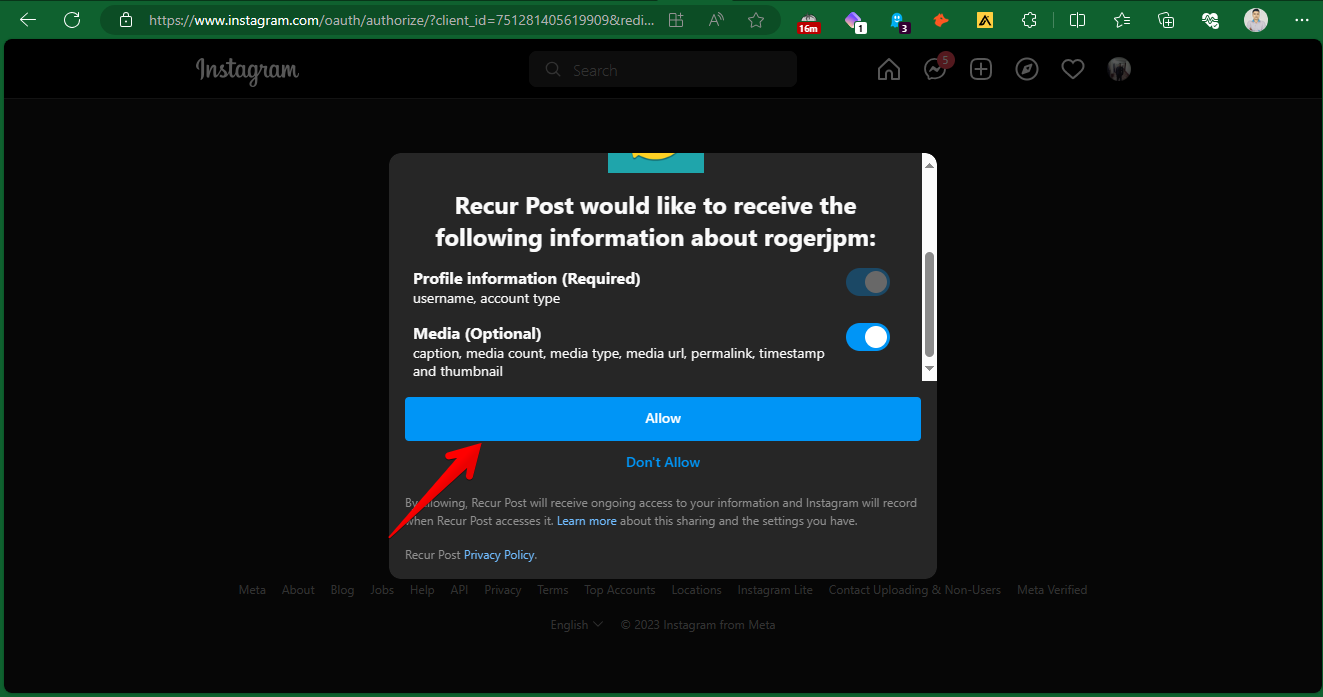Add page to favorites star icon
Screen dimensions: 1323x697
point(756,20)
